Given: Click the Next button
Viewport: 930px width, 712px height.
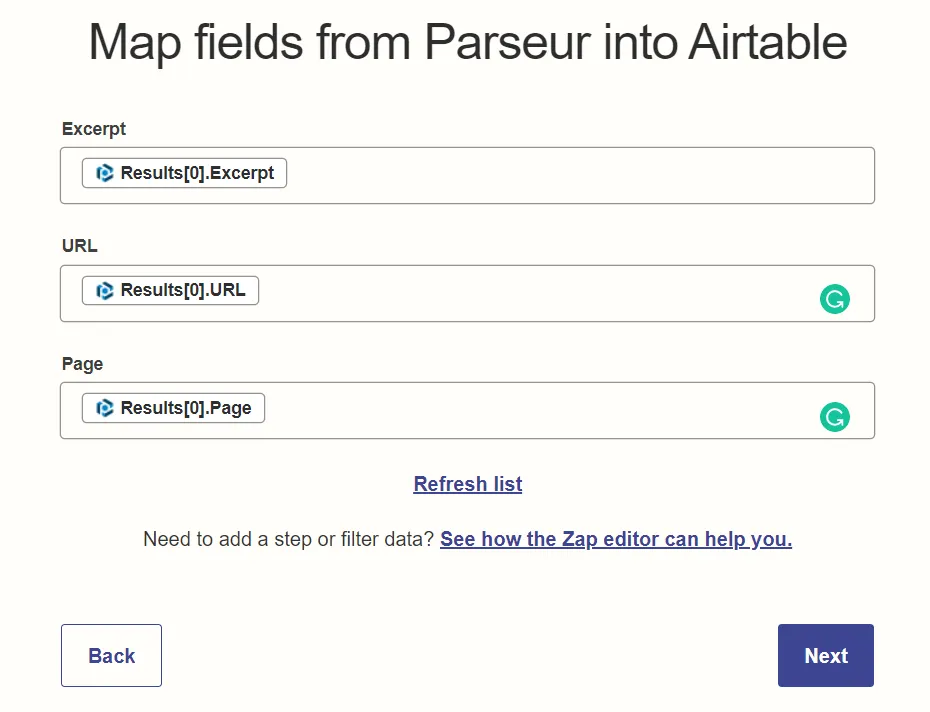Looking at the screenshot, I should click(x=825, y=655).
